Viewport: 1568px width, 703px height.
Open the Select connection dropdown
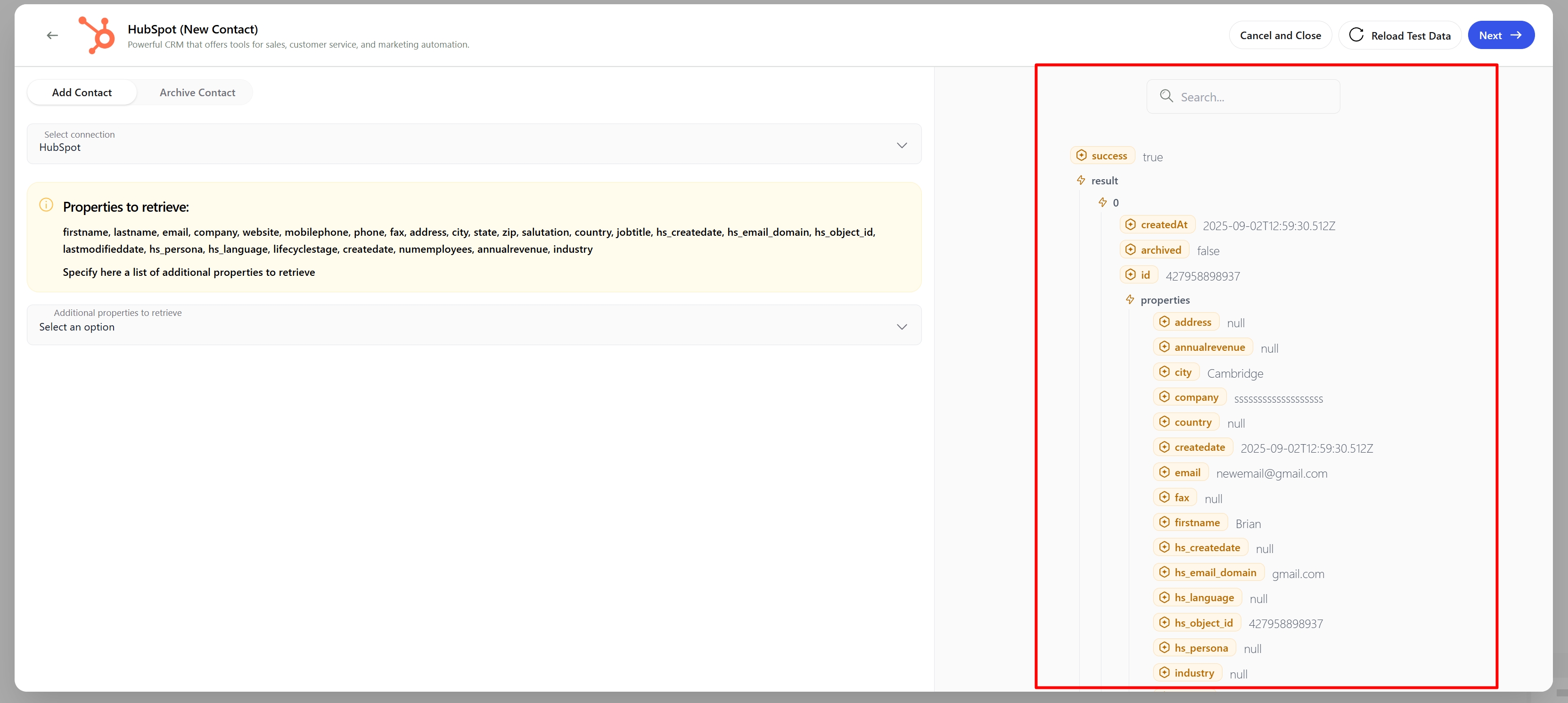pos(474,144)
